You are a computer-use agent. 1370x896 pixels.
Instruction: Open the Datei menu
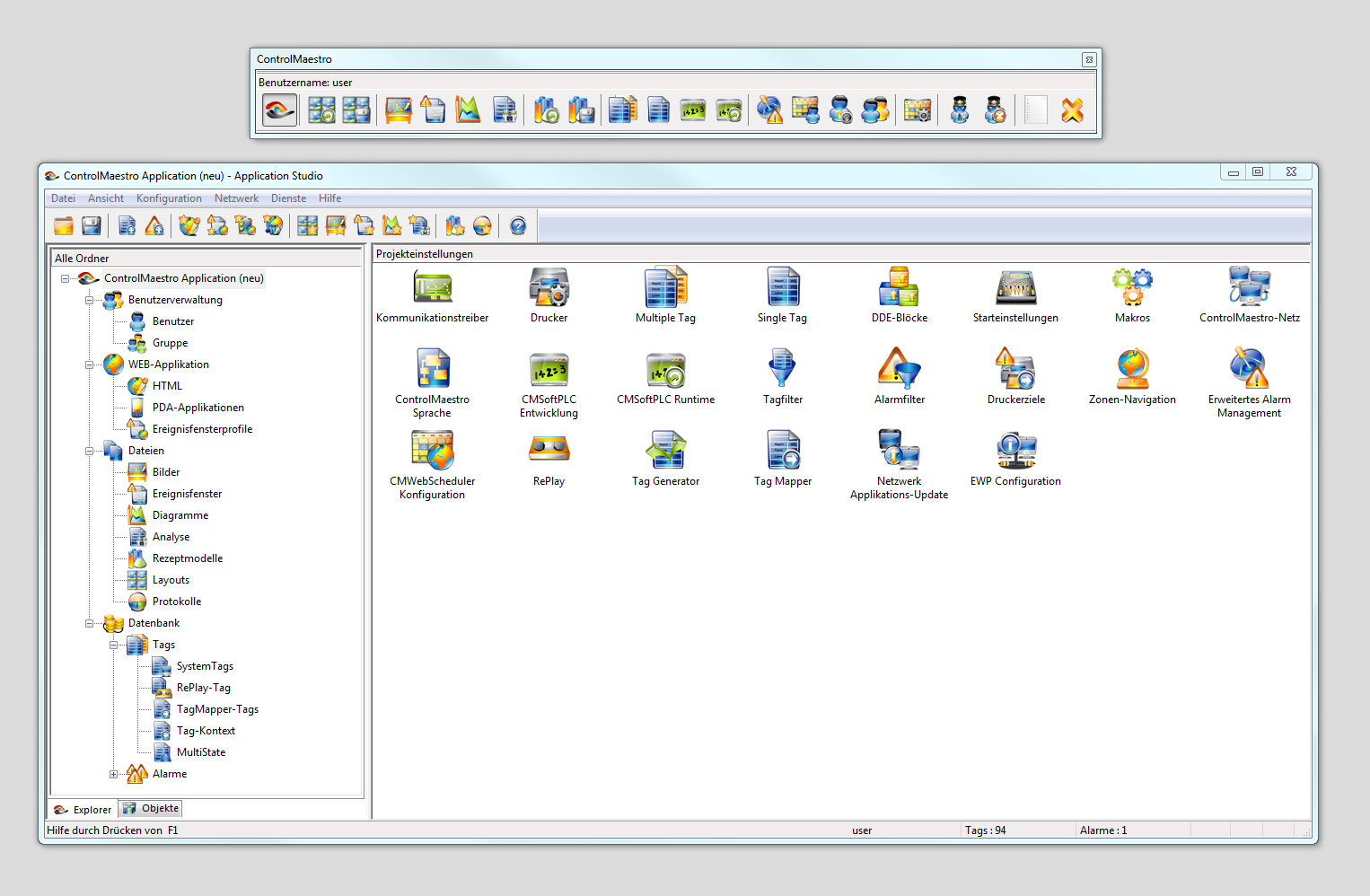[63, 198]
